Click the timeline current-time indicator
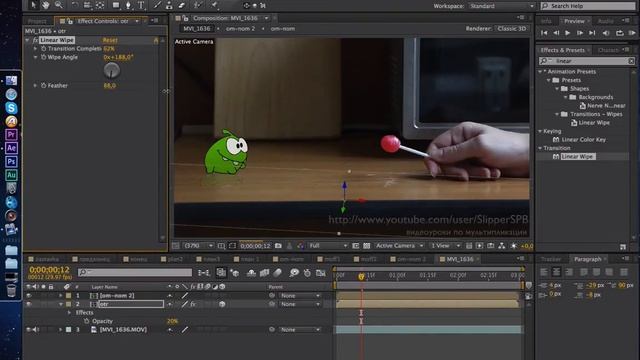 [x=361, y=276]
